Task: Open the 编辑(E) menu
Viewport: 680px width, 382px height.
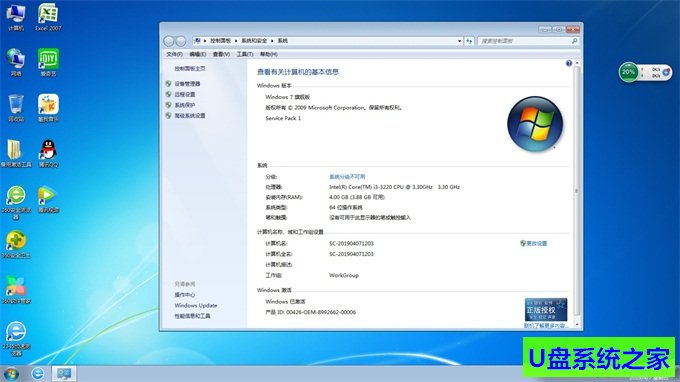Action: coord(198,54)
